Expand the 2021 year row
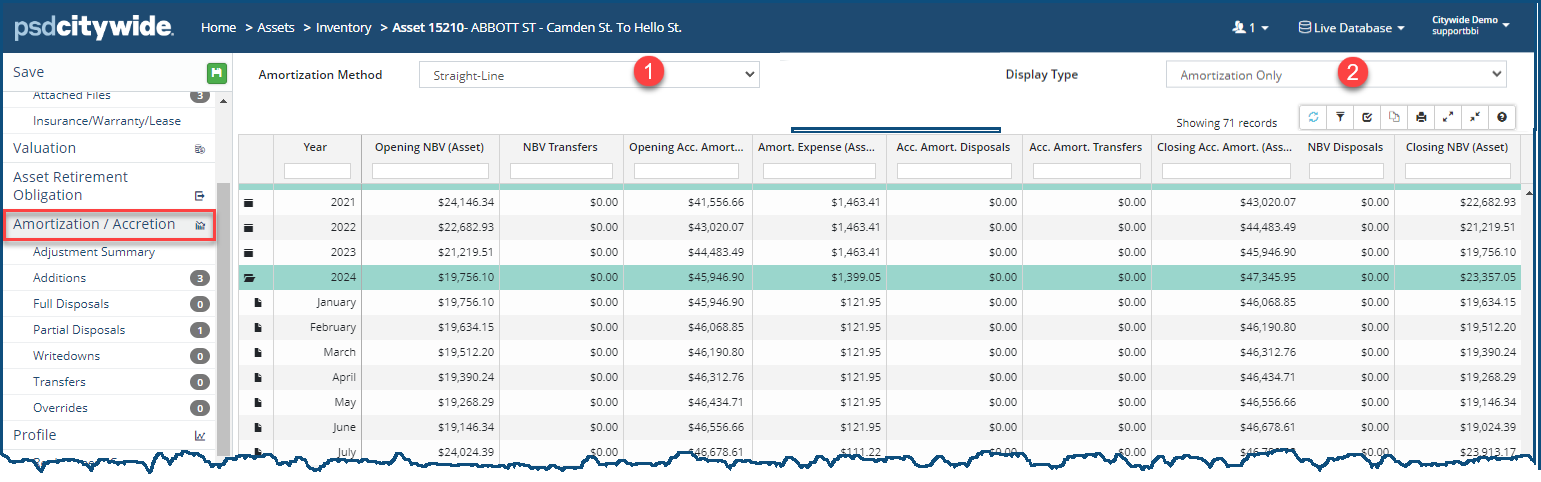This screenshot has width=1541, height=482. (x=249, y=203)
